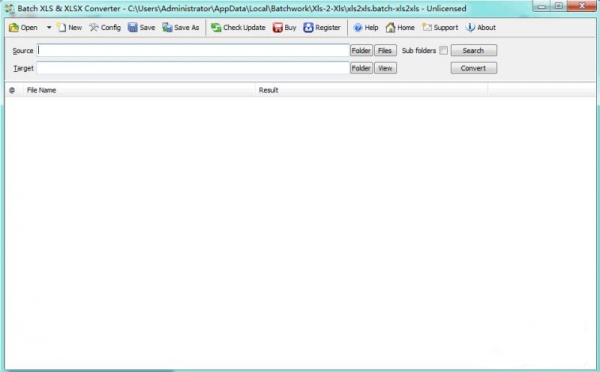Screen dimensions: 600x372
Task: Click the Save toolbar icon
Action: coord(142,28)
